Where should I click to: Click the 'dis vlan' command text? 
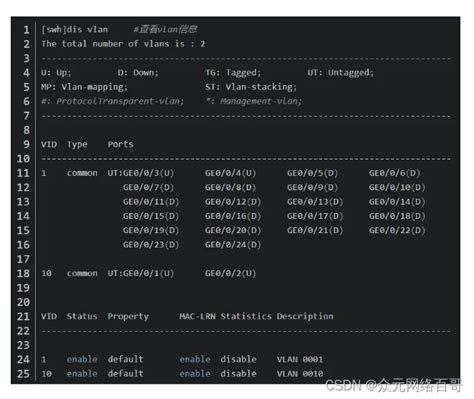[87, 29]
